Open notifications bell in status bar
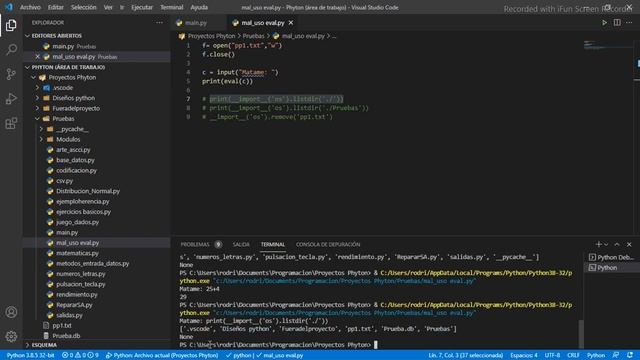This screenshot has width=640, height=360. click(630, 355)
